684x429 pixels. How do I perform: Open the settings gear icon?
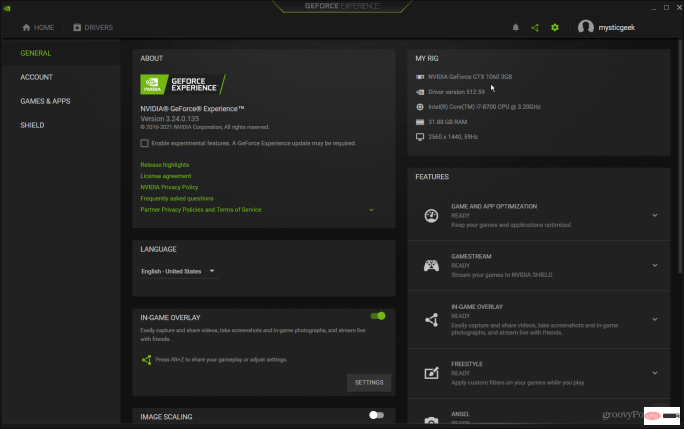[x=555, y=27]
